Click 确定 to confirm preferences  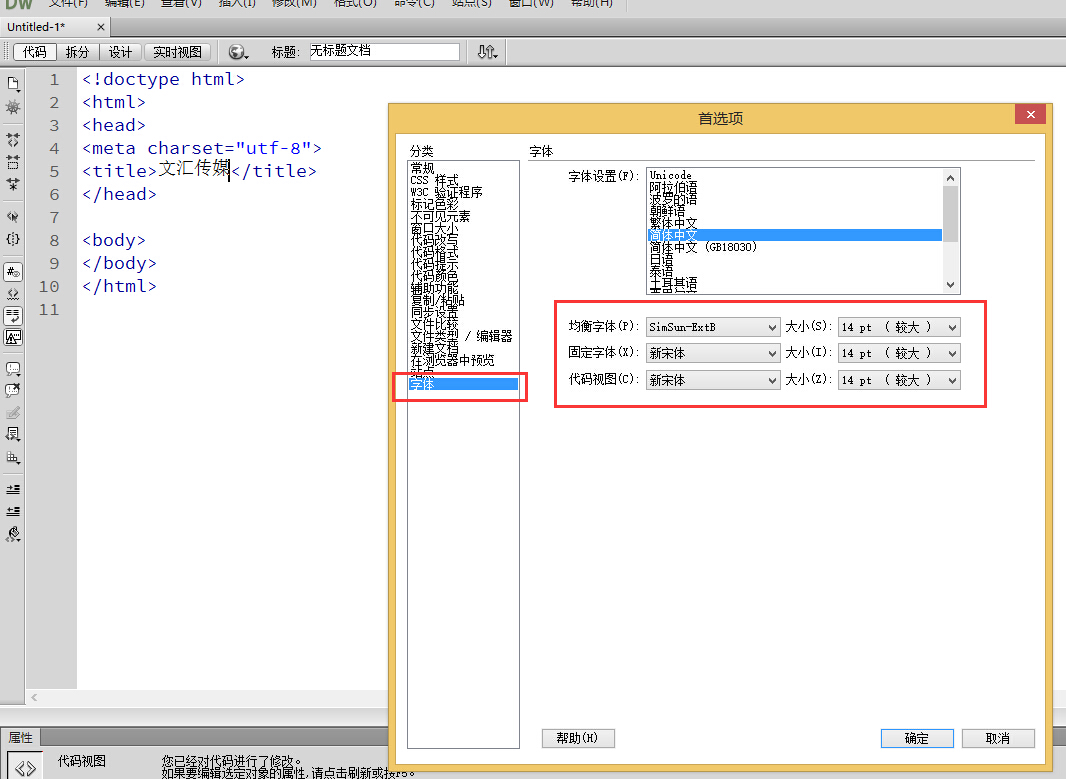(x=916, y=738)
